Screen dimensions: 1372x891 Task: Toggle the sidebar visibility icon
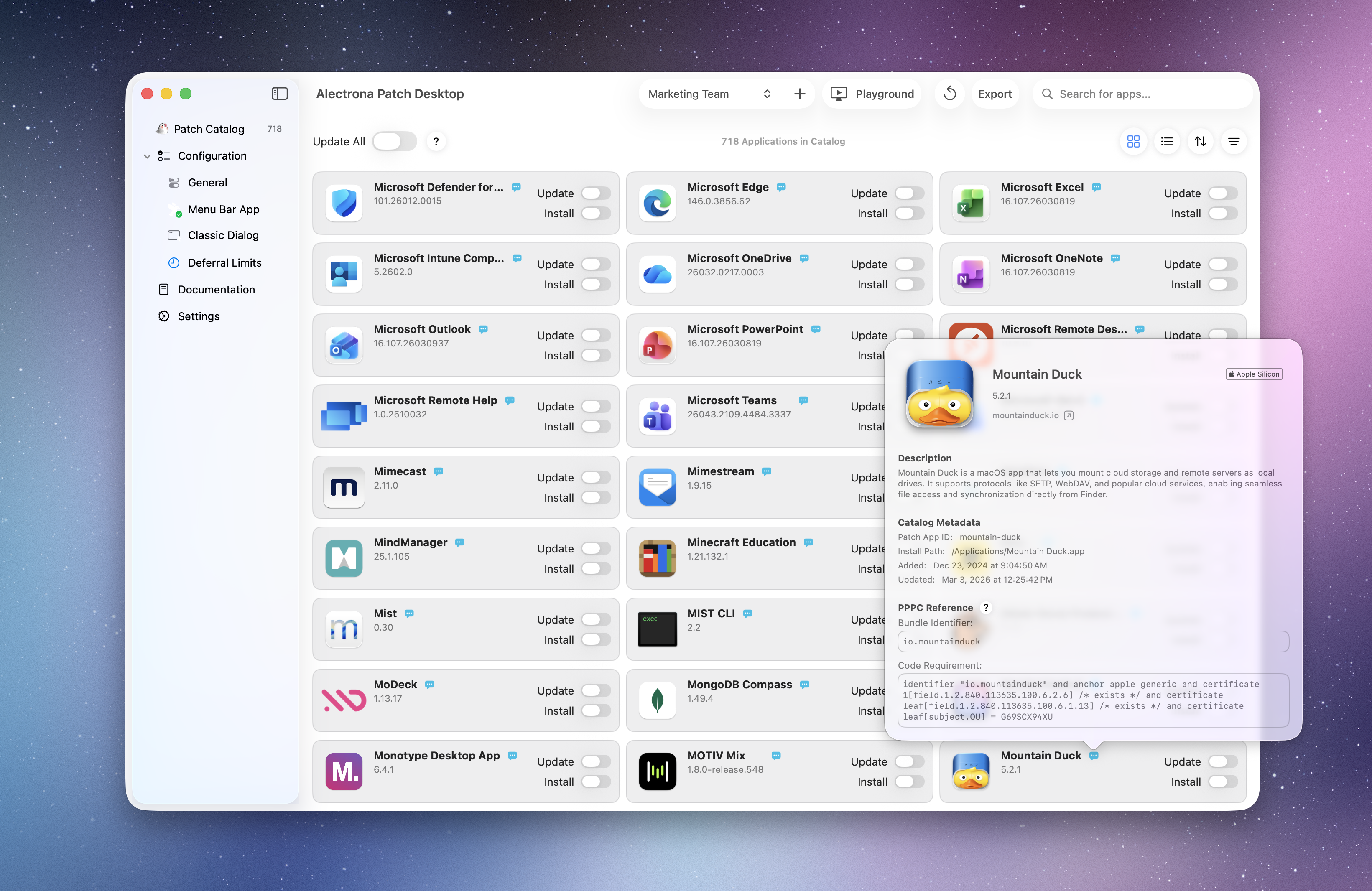[280, 93]
